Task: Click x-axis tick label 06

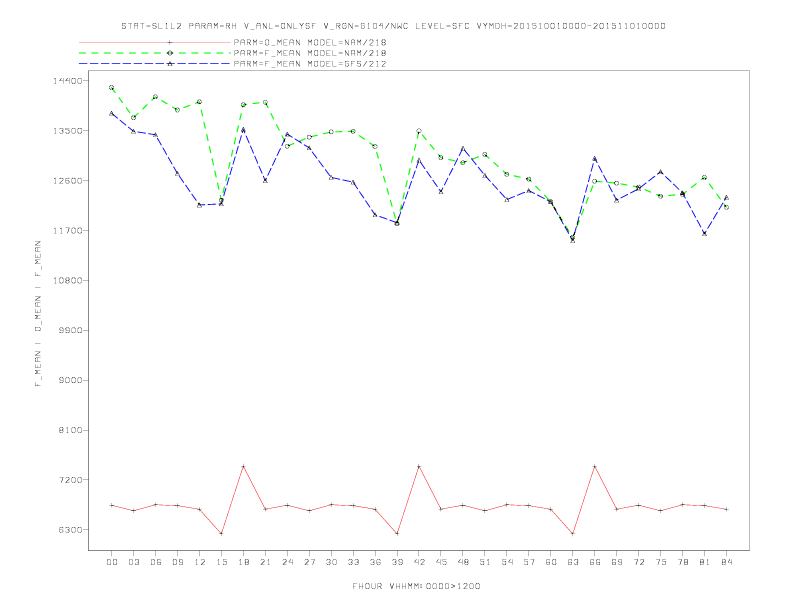Action: [x=156, y=562]
